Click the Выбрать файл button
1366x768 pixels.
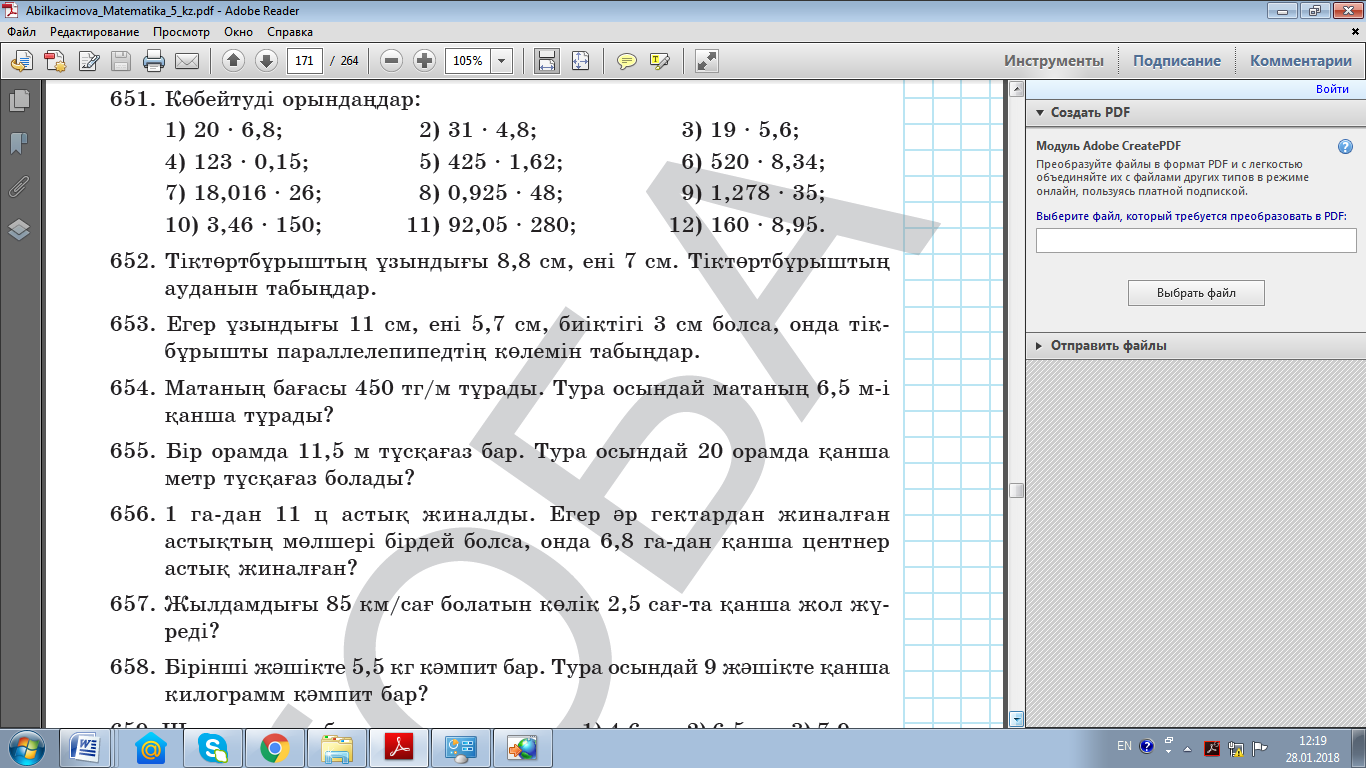tap(1196, 293)
